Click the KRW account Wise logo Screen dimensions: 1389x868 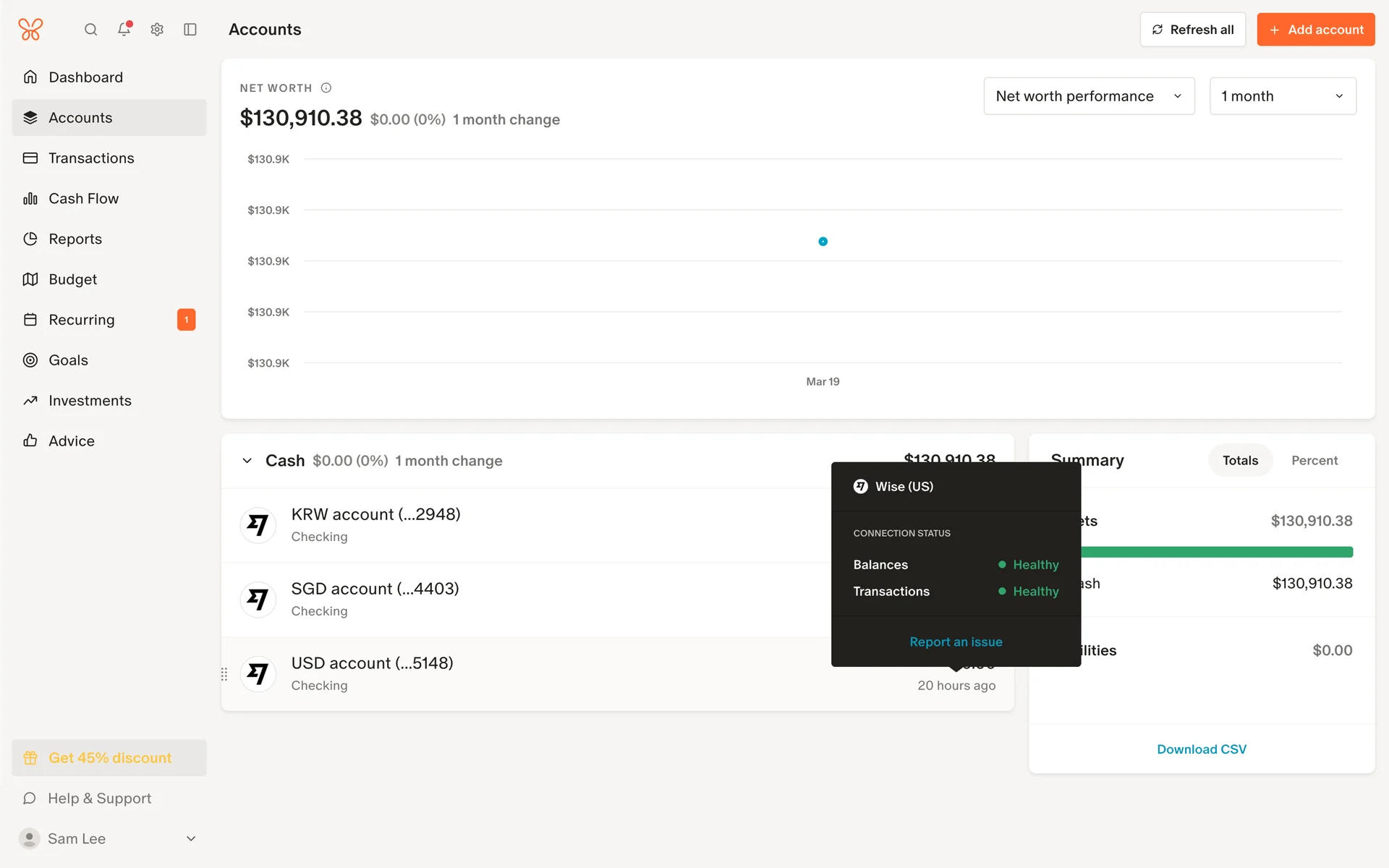click(x=258, y=525)
